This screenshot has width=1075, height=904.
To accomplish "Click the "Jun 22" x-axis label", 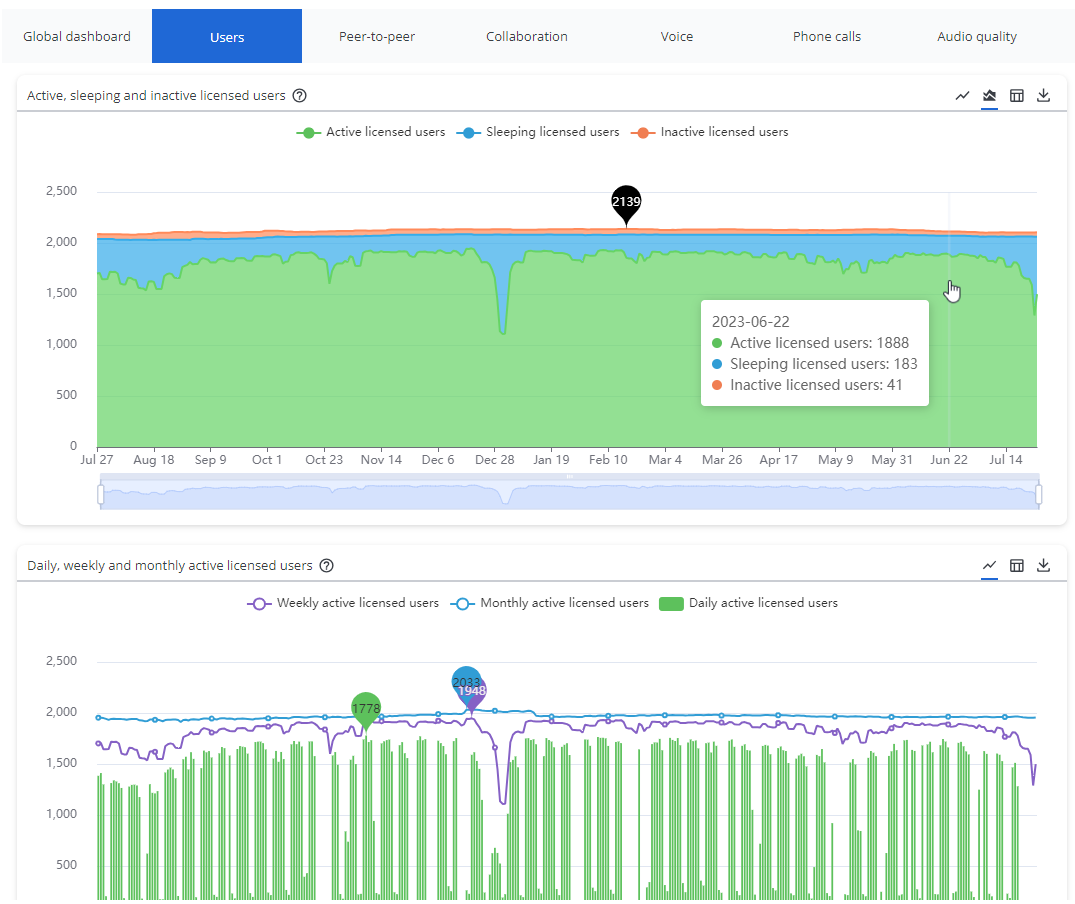I will point(949,460).
